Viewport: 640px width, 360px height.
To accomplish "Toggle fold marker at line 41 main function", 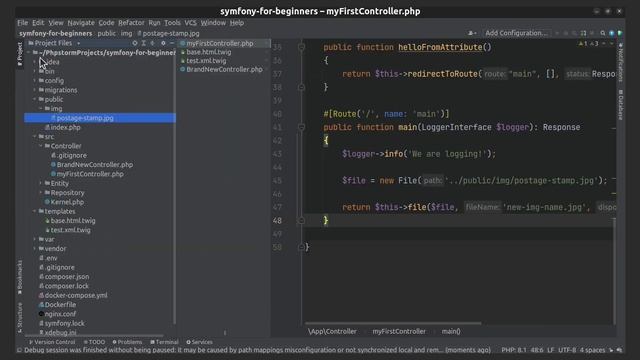I will click(x=301, y=127).
